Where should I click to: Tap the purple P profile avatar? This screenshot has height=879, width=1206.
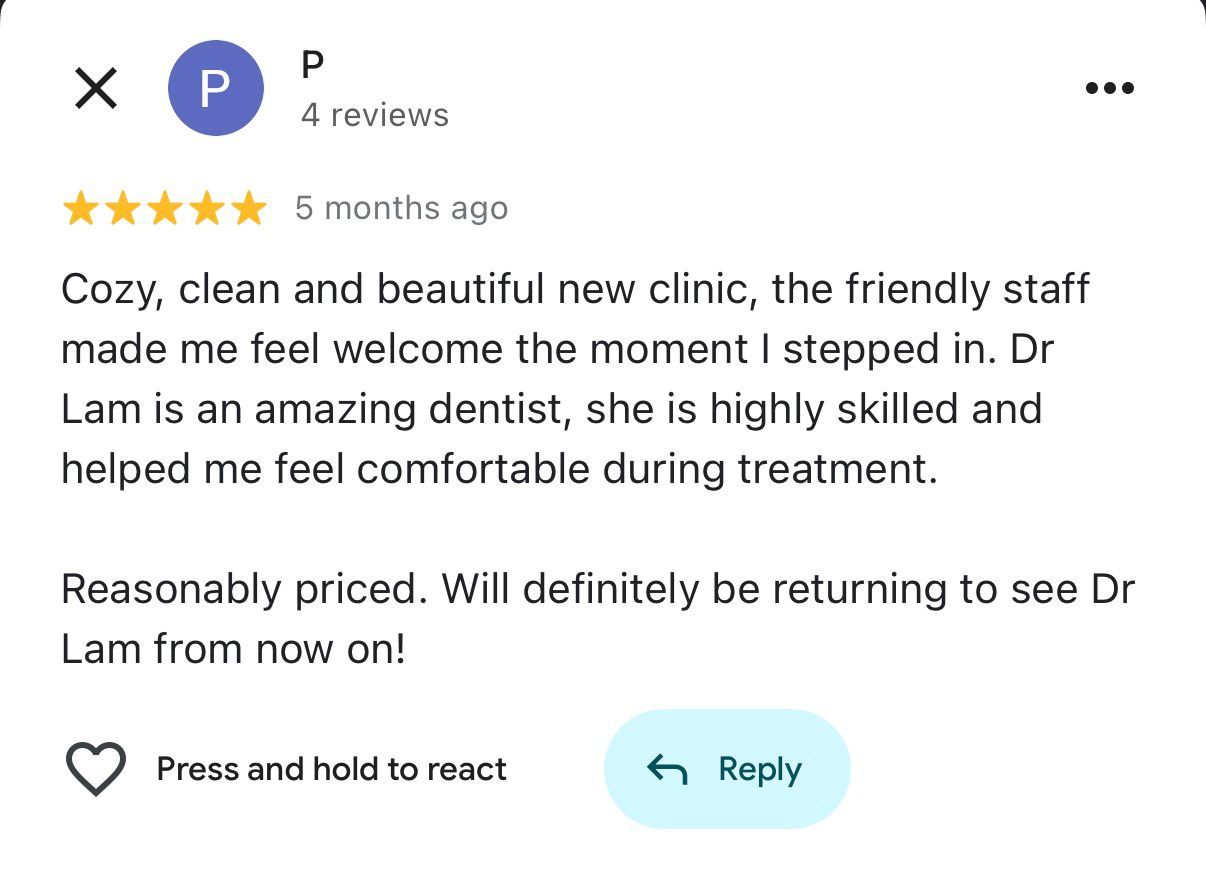click(215, 89)
